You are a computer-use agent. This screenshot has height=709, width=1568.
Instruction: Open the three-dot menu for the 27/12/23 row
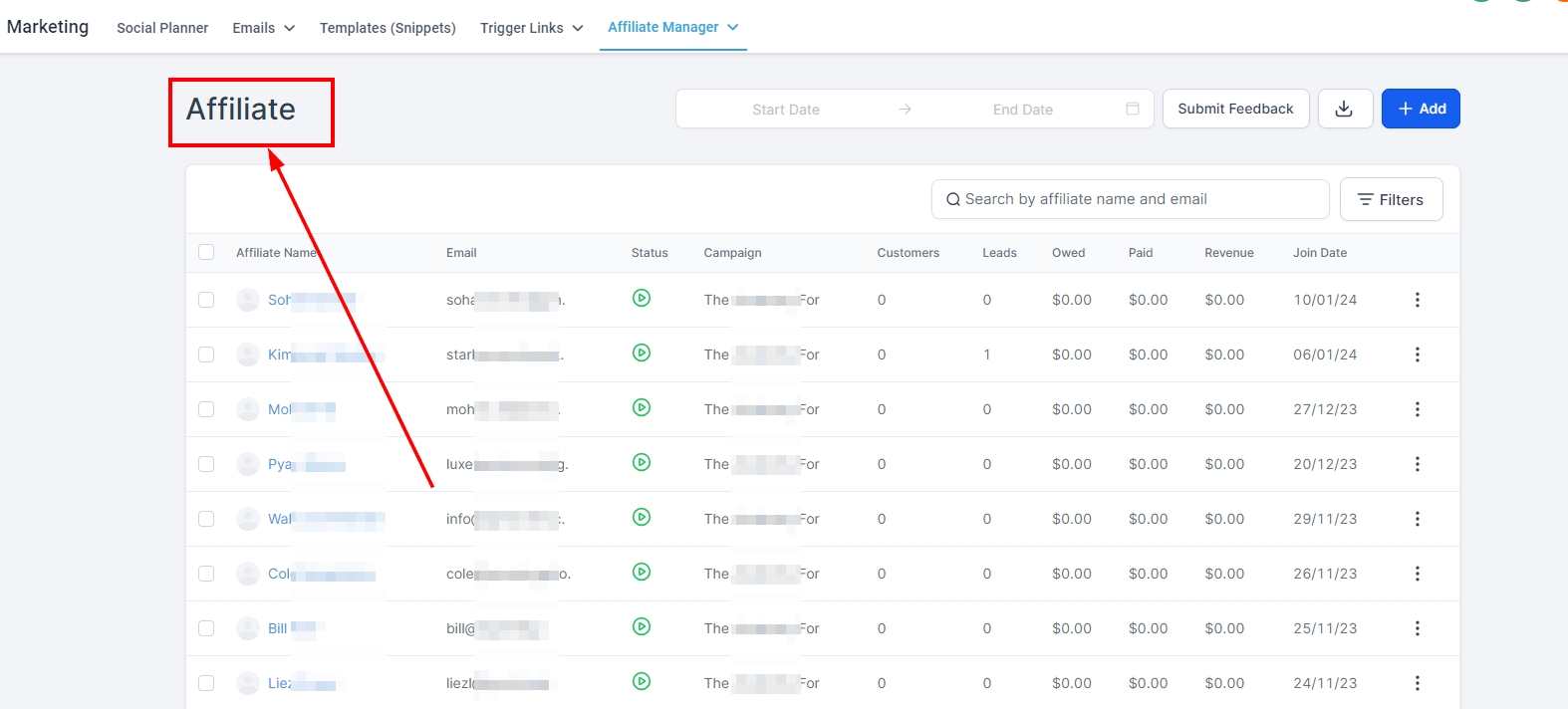coord(1417,409)
